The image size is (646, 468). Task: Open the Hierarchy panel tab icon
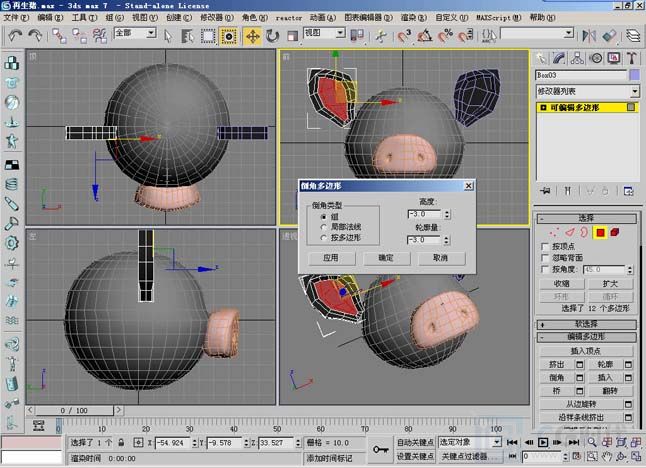577,58
